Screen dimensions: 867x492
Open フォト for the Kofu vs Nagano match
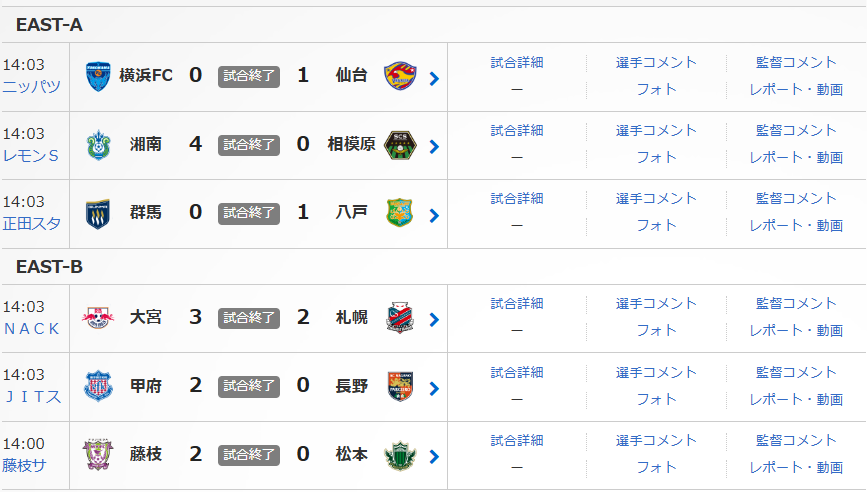pyautogui.click(x=656, y=399)
